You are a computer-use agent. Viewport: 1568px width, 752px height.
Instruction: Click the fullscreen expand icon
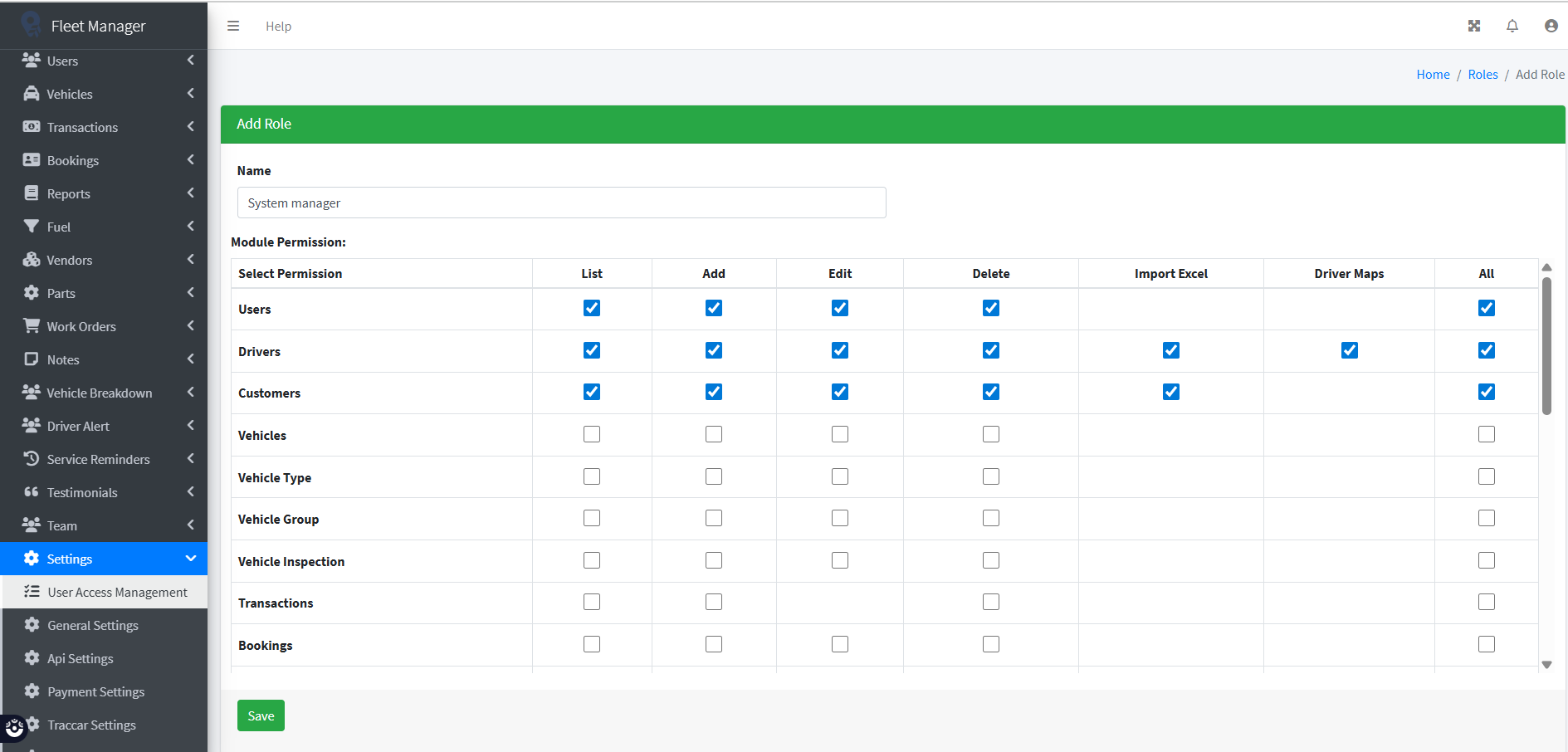(x=1473, y=26)
